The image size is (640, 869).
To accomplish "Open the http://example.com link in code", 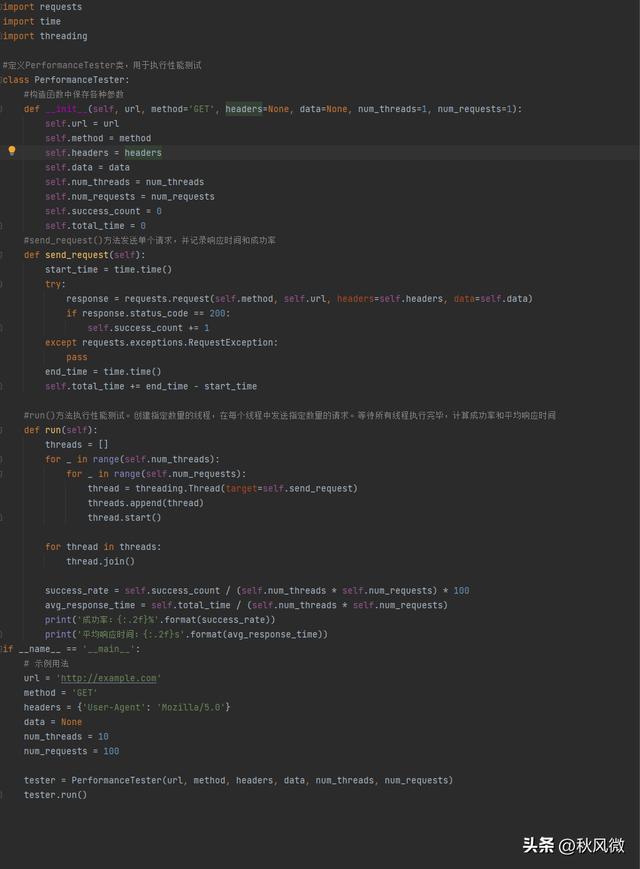I will [x=108, y=678].
